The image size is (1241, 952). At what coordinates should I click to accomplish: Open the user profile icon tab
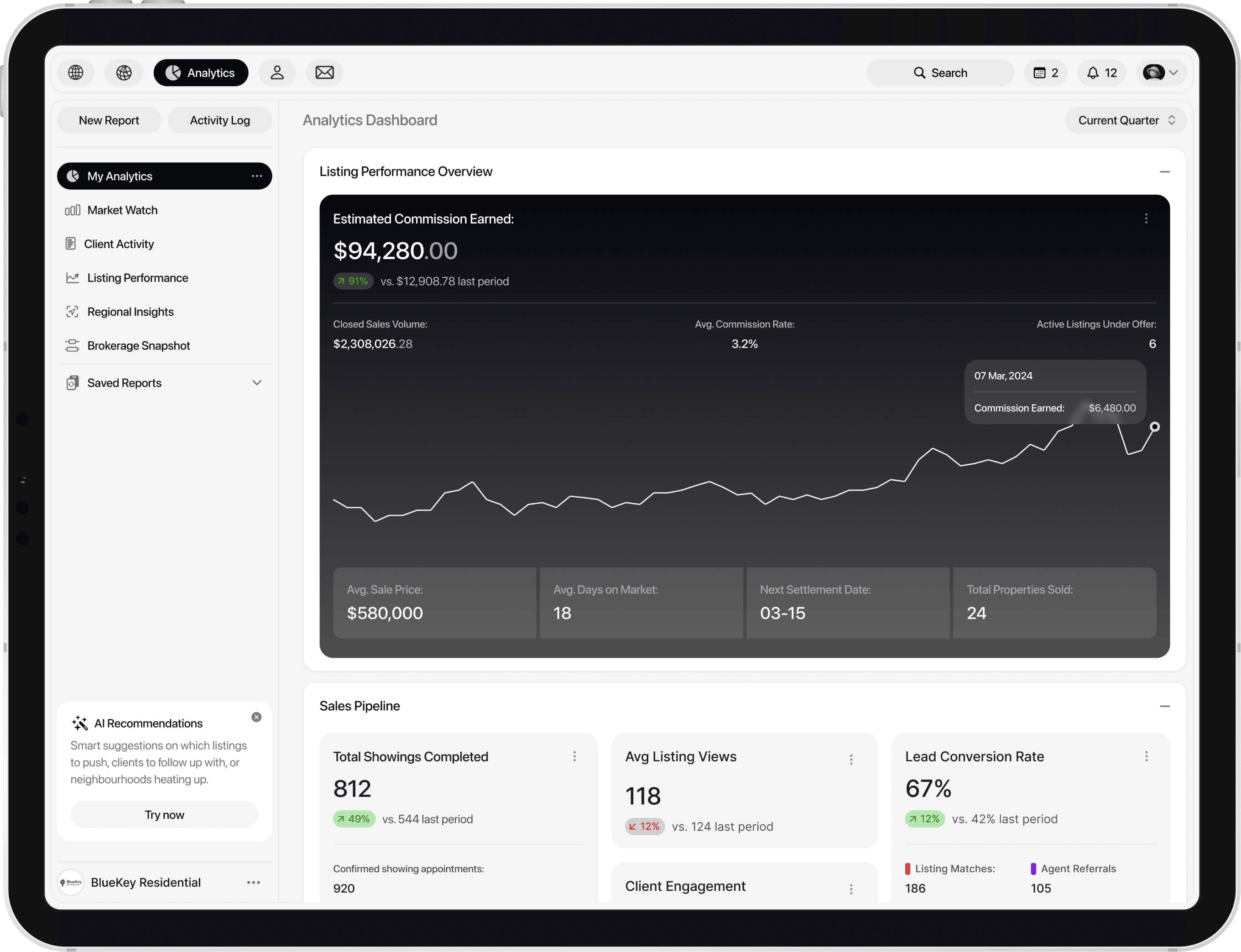pos(276,73)
